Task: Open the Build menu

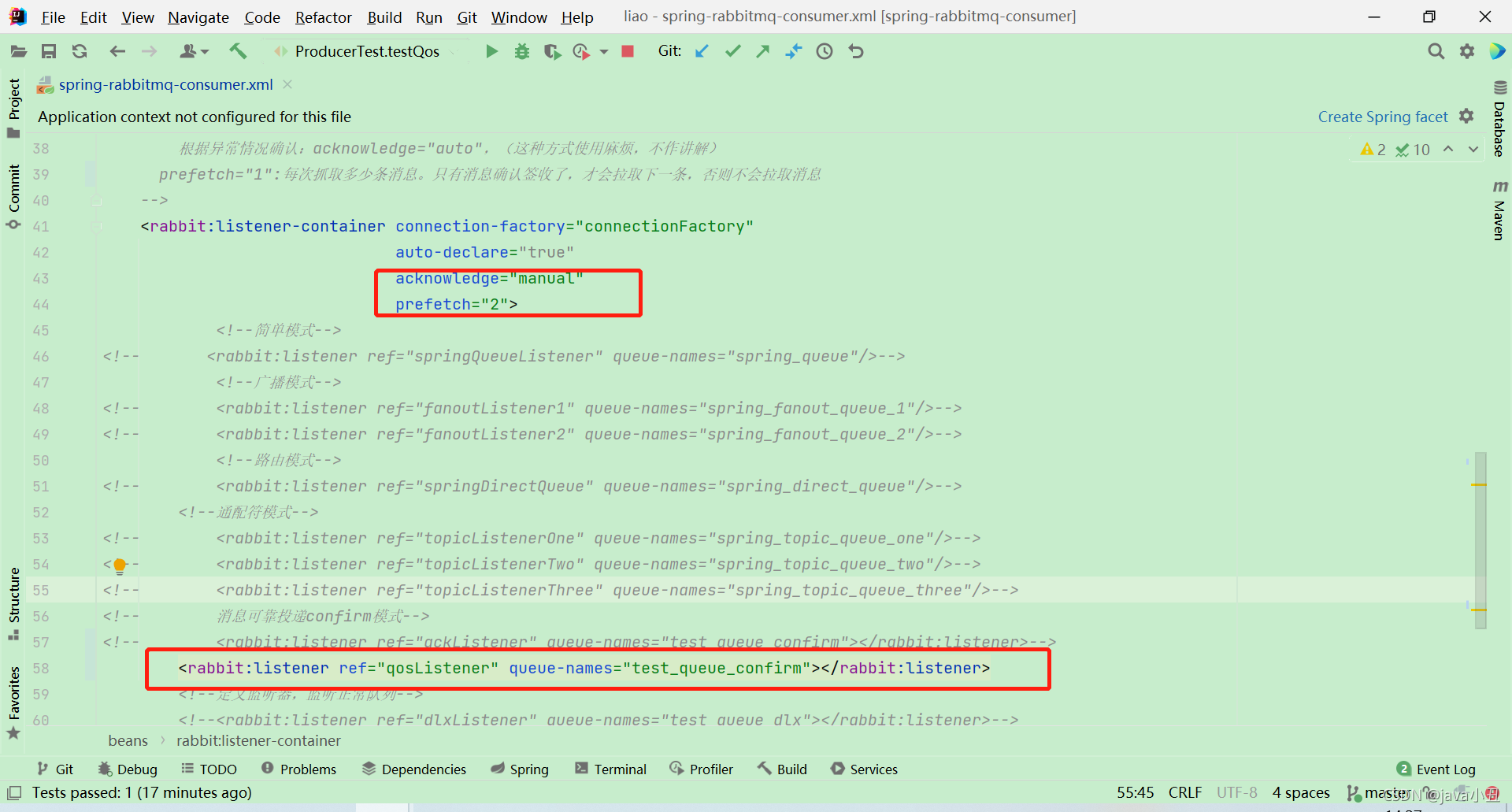Action: [384, 17]
